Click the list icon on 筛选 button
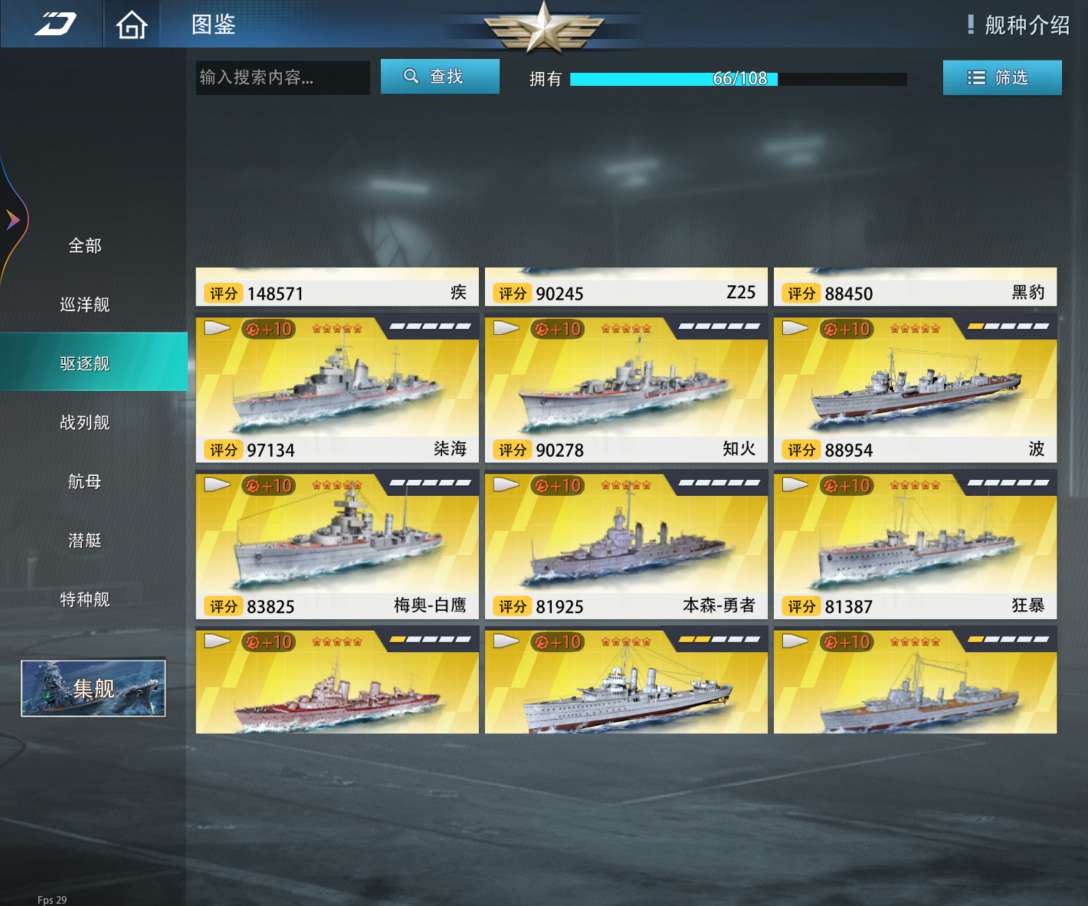 pyautogui.click(x=976, y=78)
